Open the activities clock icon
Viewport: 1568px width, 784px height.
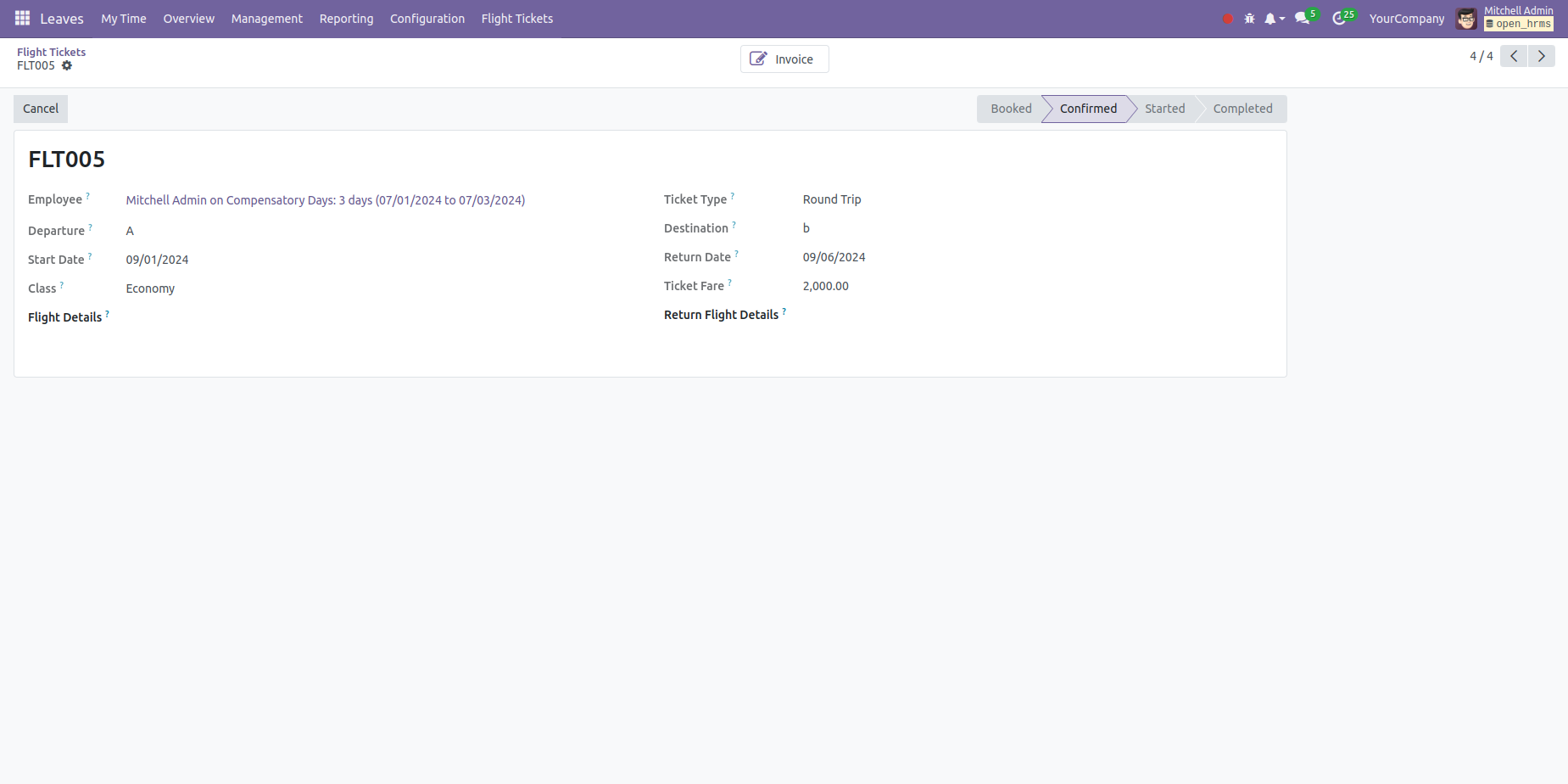pos(1339,19)
